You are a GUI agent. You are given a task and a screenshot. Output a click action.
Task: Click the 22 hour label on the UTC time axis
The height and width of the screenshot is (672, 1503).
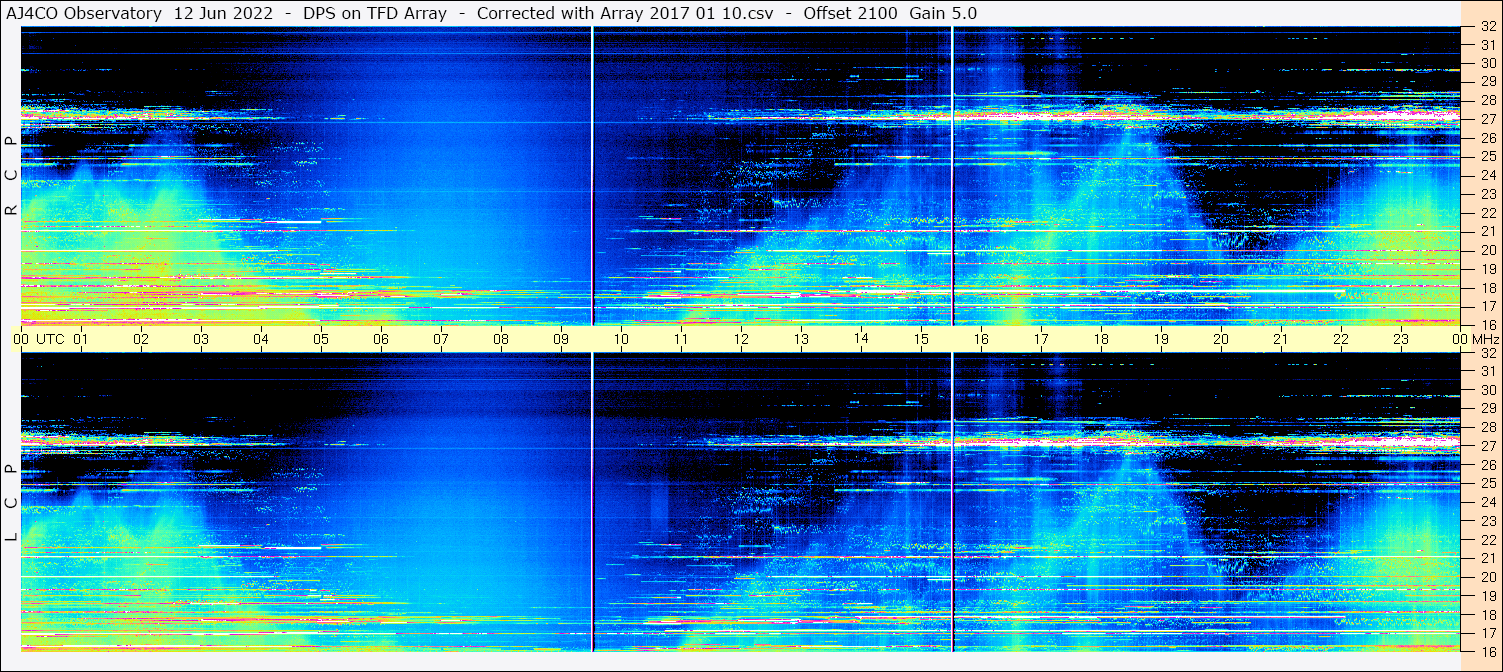coord(1341,339)
